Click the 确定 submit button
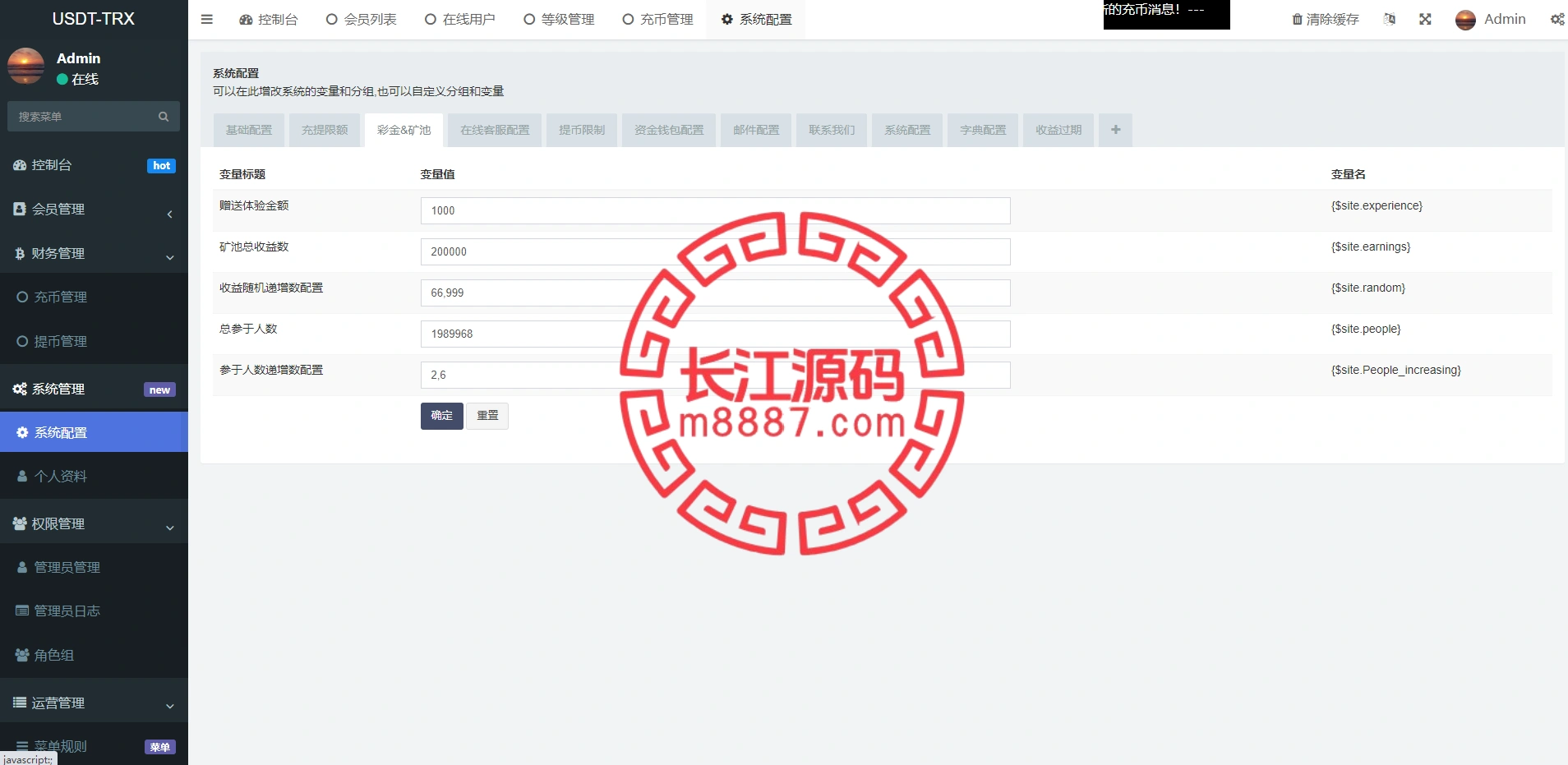The image size is (1568, 765). point(442,416)
